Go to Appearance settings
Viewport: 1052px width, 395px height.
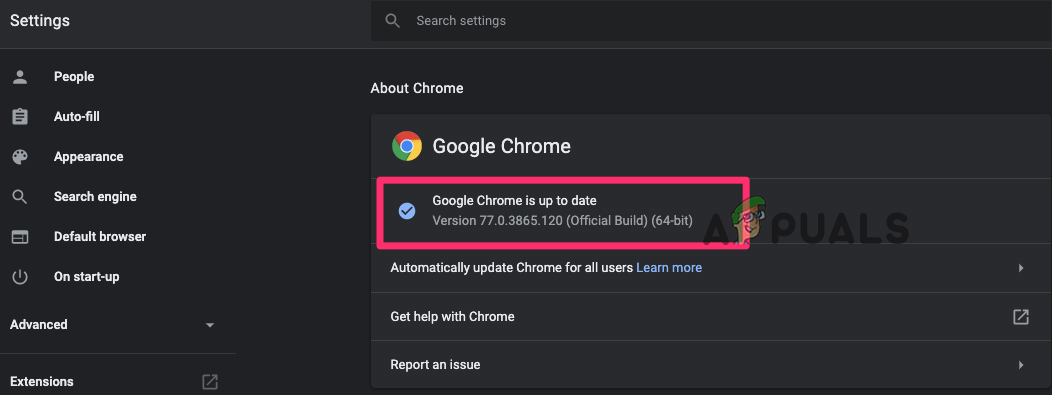click(x=89, y=157)
